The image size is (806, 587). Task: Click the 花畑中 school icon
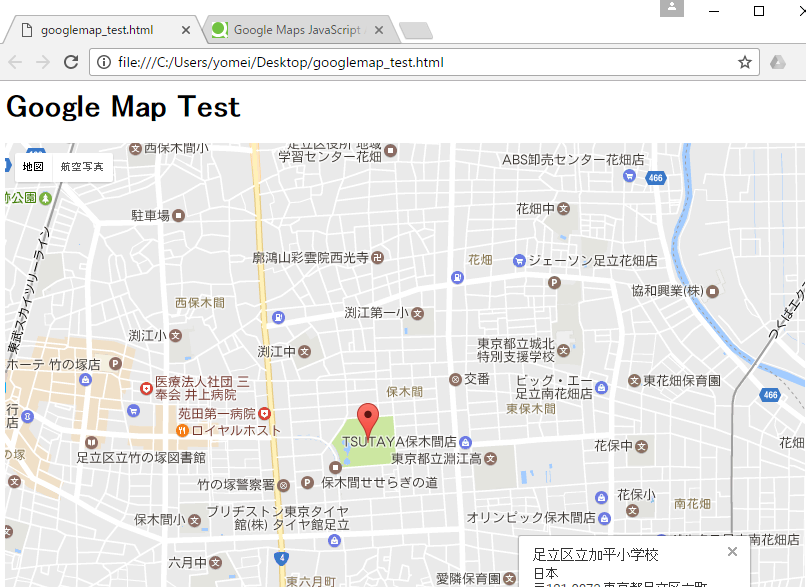(x=564, y=209)
